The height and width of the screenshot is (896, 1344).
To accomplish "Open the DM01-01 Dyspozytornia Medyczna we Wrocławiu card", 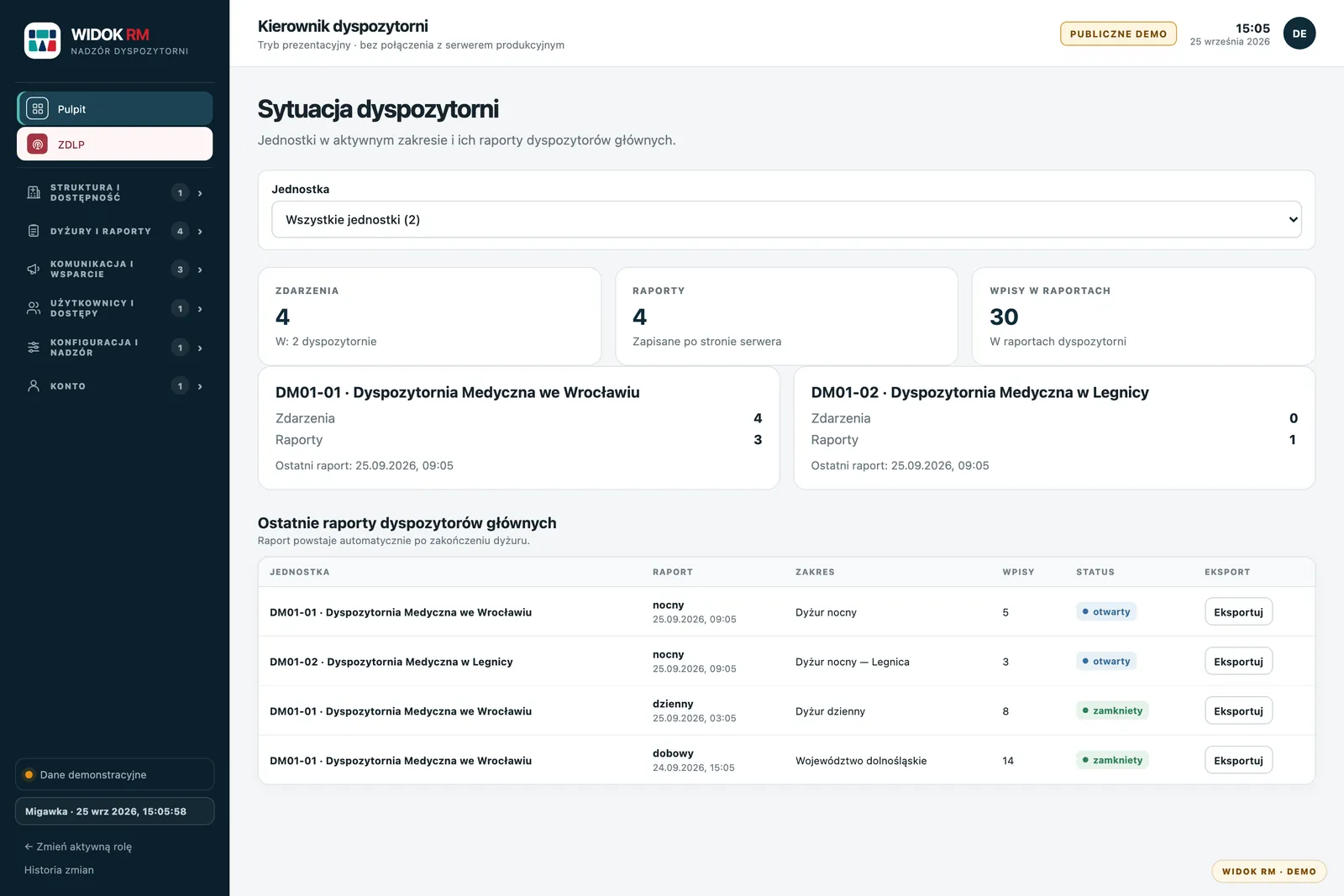I will [x=518, y=428].
